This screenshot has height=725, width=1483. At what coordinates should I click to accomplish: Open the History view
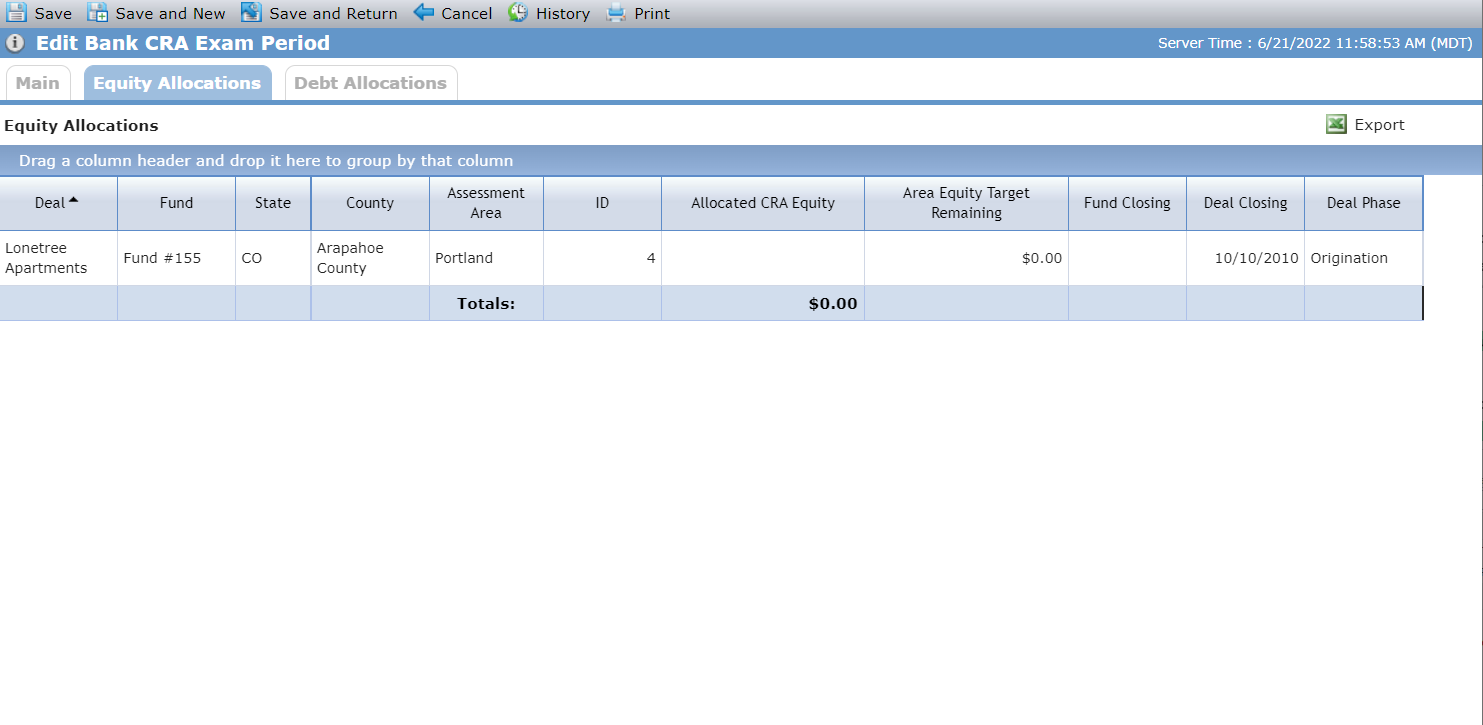point(563,14)
